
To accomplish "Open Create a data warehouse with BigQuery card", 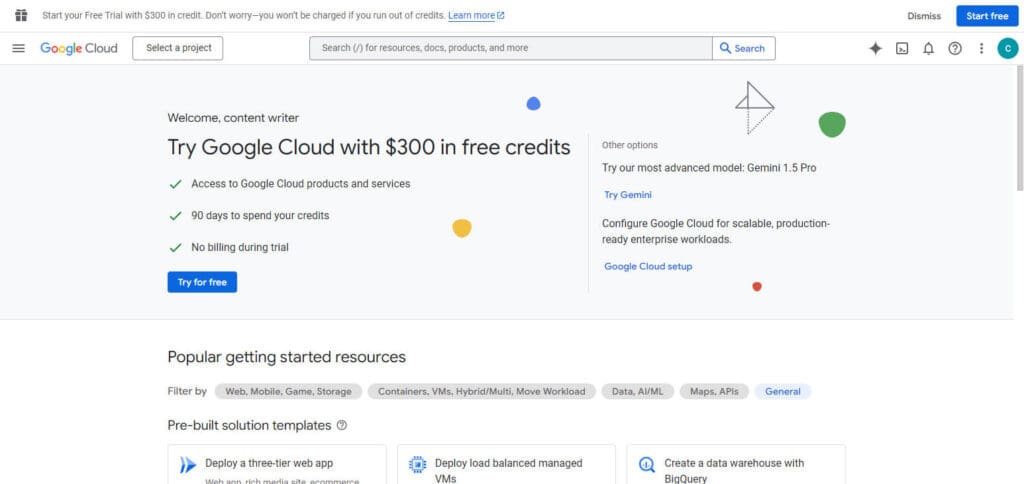I will [x=736, y=464].
